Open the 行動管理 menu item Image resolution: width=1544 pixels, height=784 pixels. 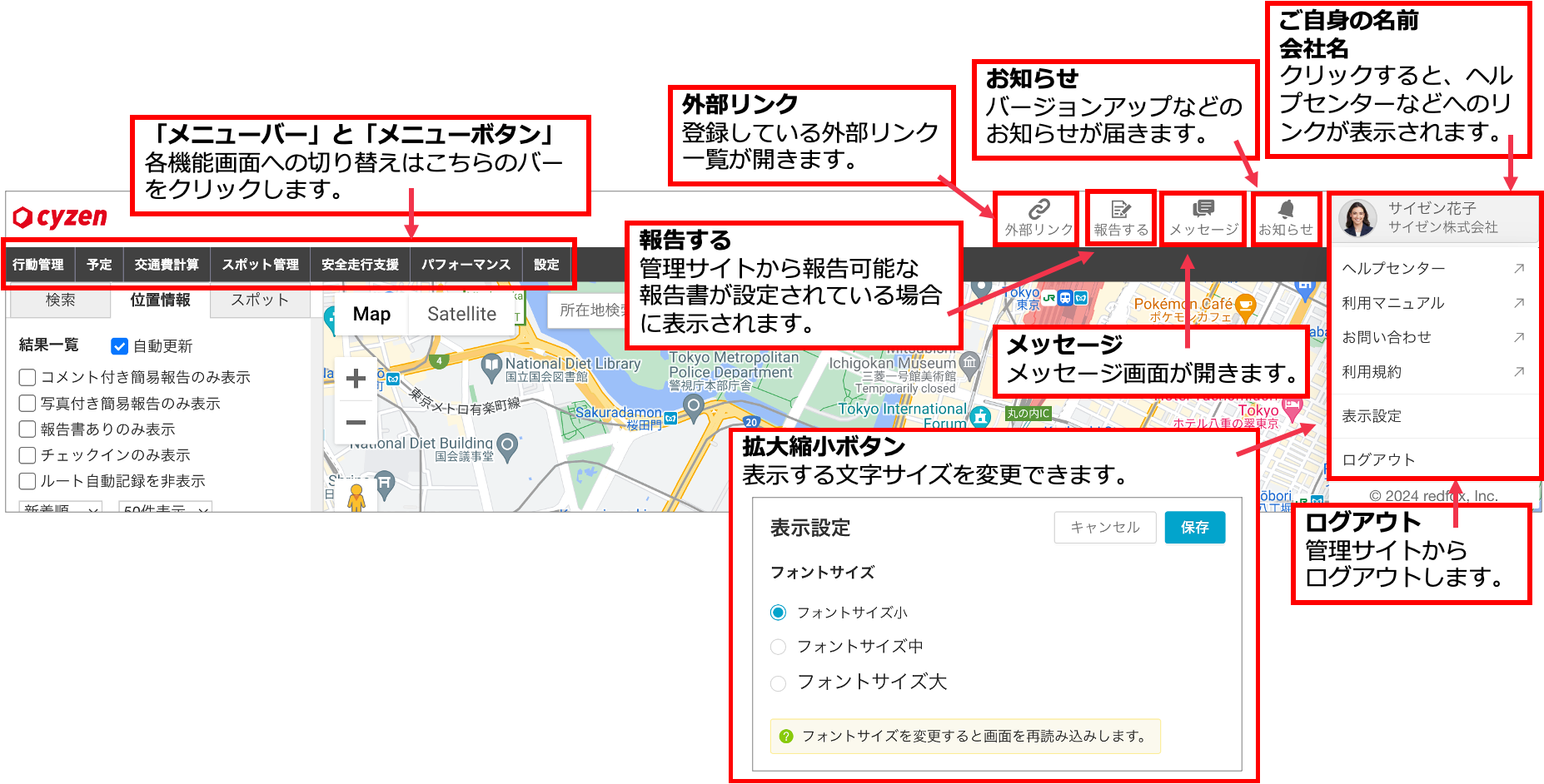click(38, 265)
